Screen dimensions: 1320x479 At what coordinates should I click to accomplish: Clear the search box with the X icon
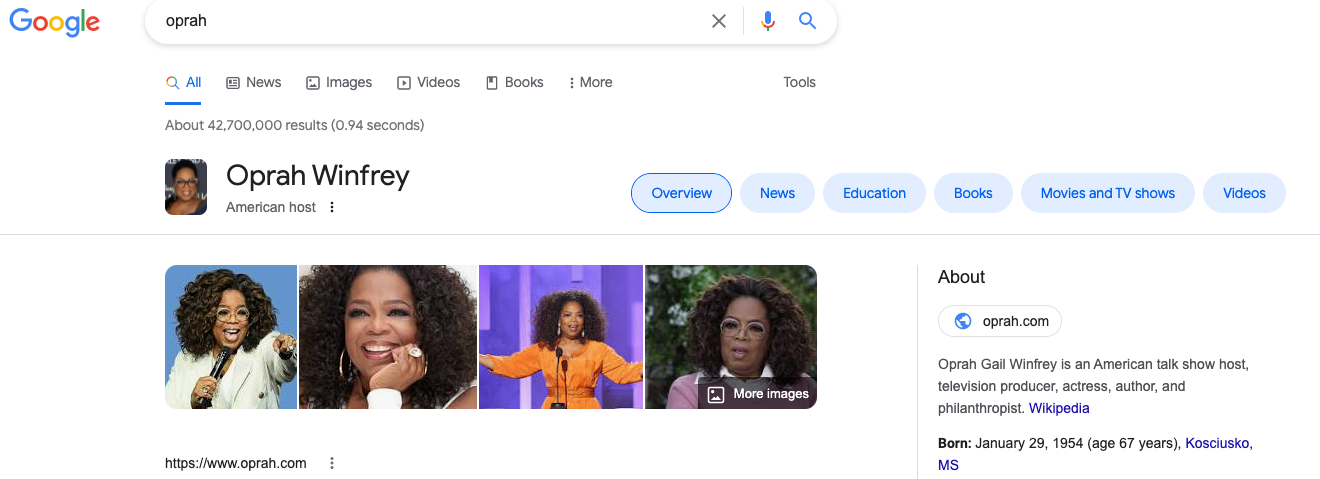tap(718, 21)
